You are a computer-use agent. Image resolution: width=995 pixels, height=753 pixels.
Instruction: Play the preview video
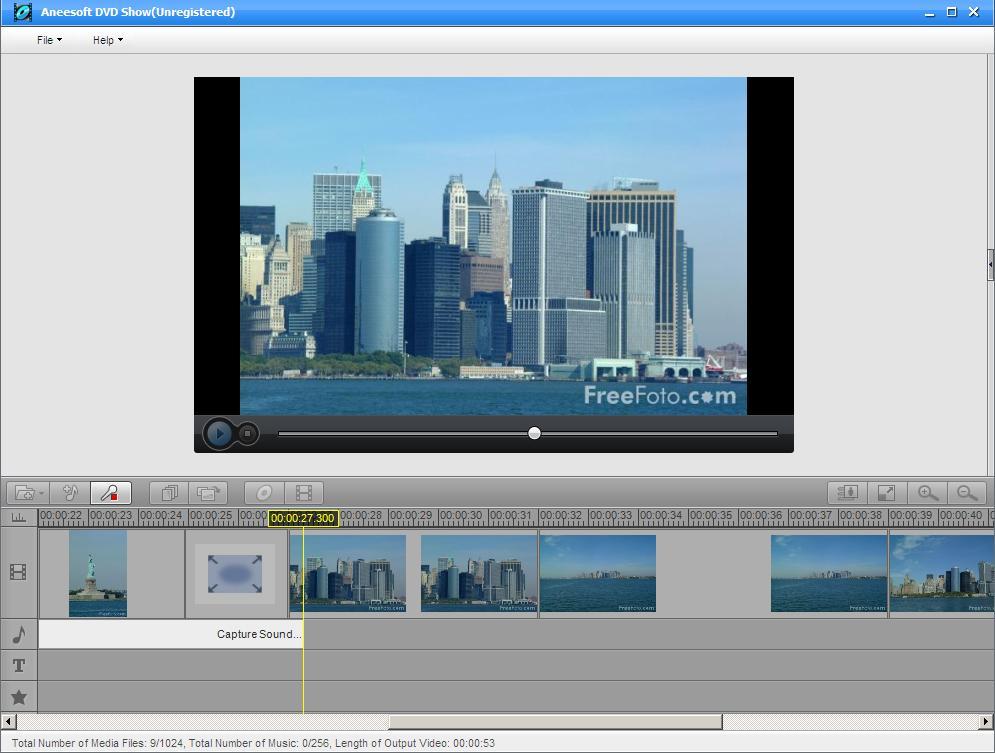[219, 434]
